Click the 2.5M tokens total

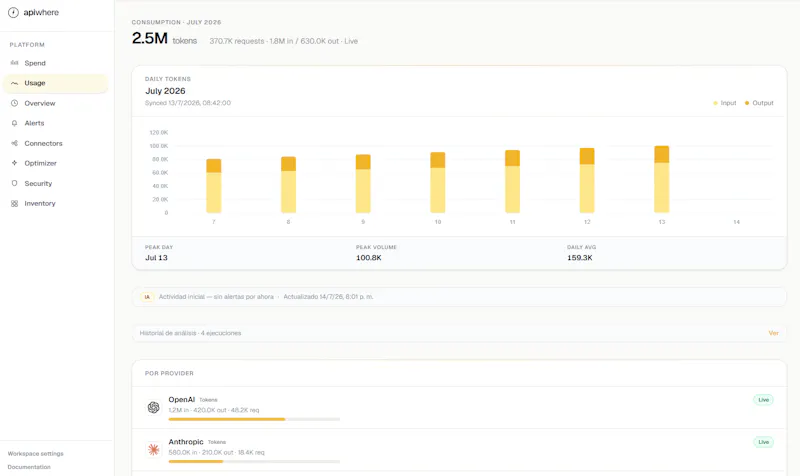pyautogui.click(x=164, y=38)
